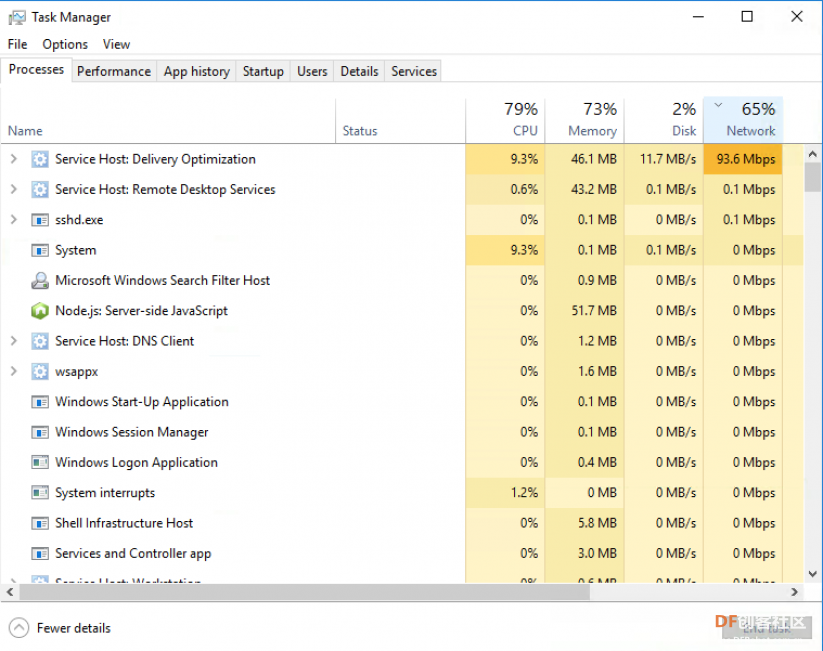Screen dimensions: 823x651
Task: Click the 1.2% CPU value
Action: (x=524, y=493)
